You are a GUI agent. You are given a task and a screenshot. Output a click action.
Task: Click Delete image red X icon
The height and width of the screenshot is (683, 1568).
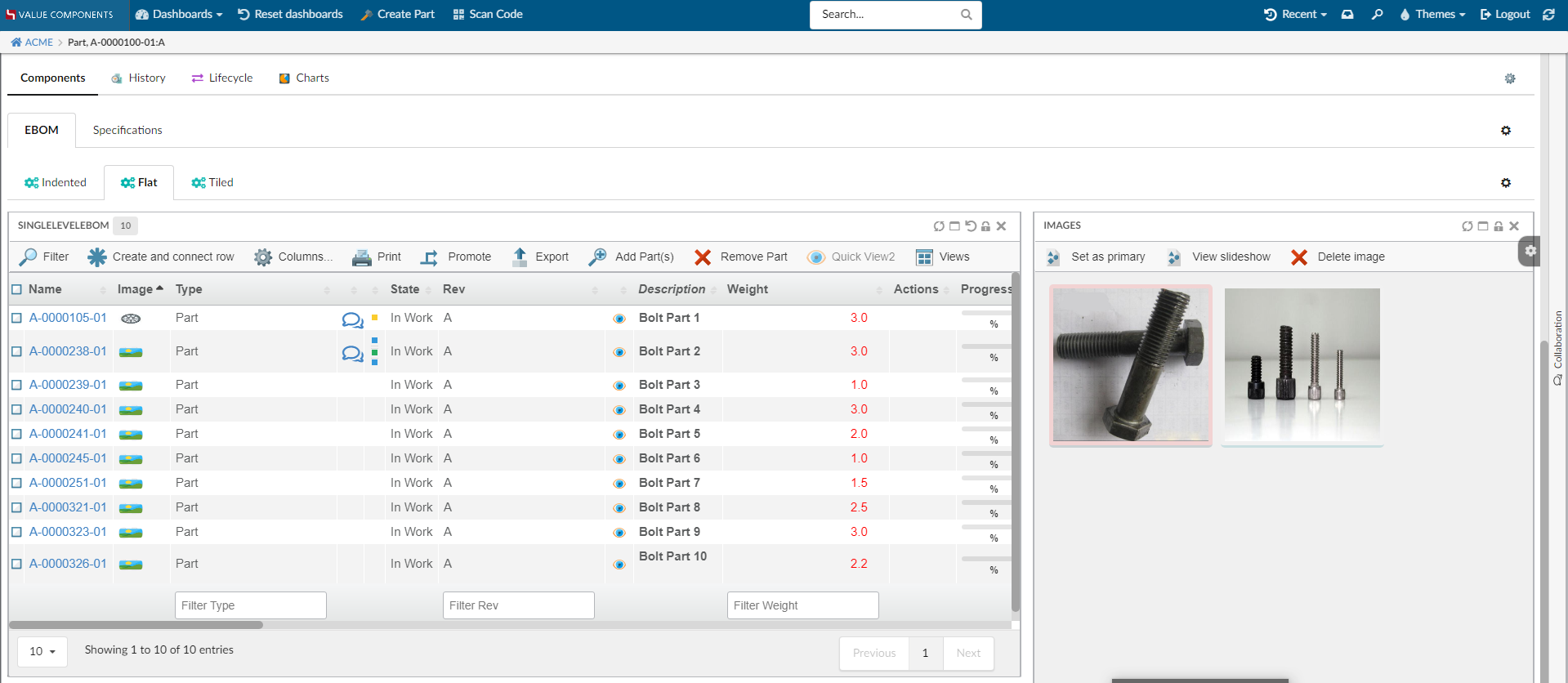(1299, 257)
